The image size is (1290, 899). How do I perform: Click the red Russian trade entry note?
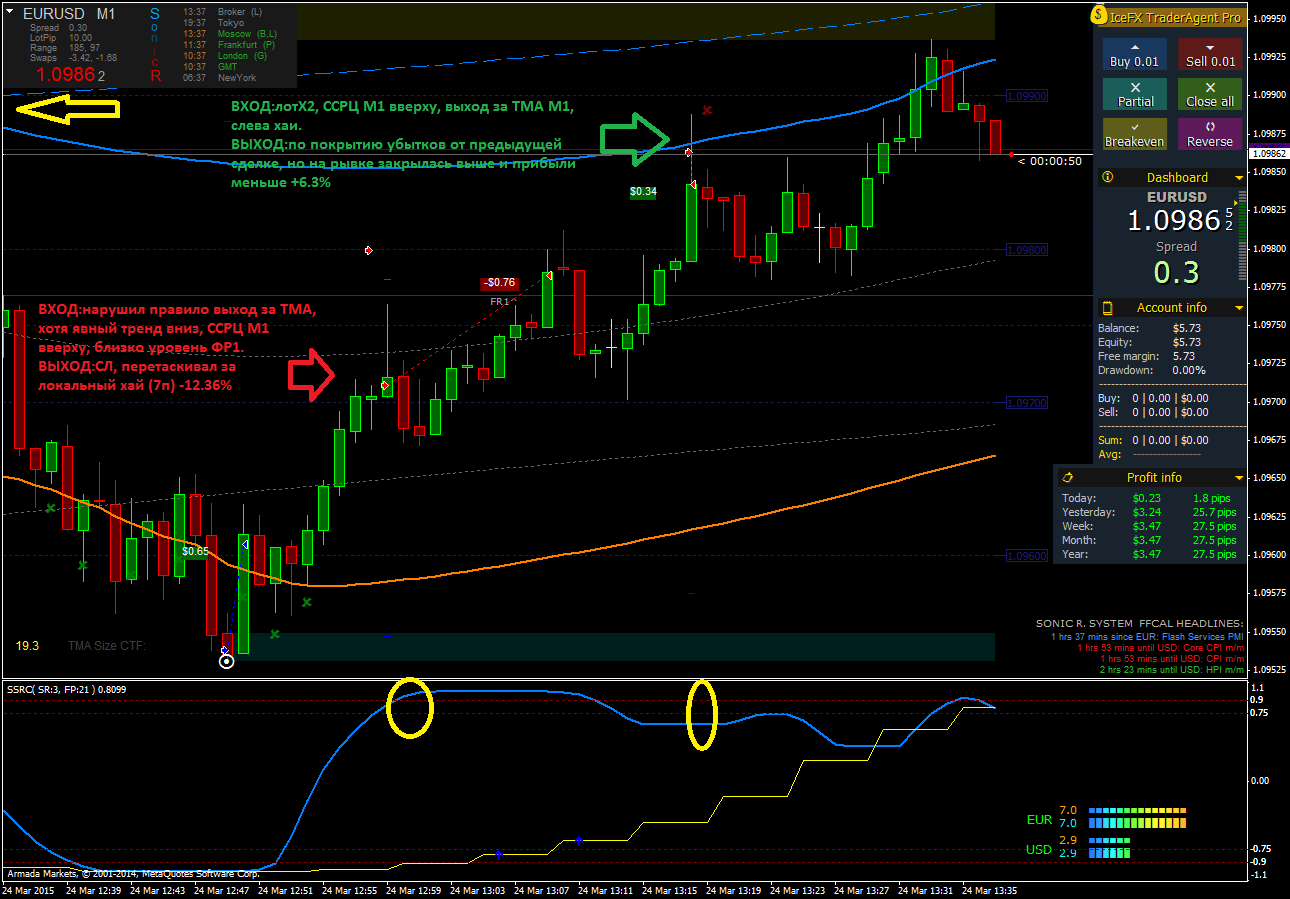point(177,347)
